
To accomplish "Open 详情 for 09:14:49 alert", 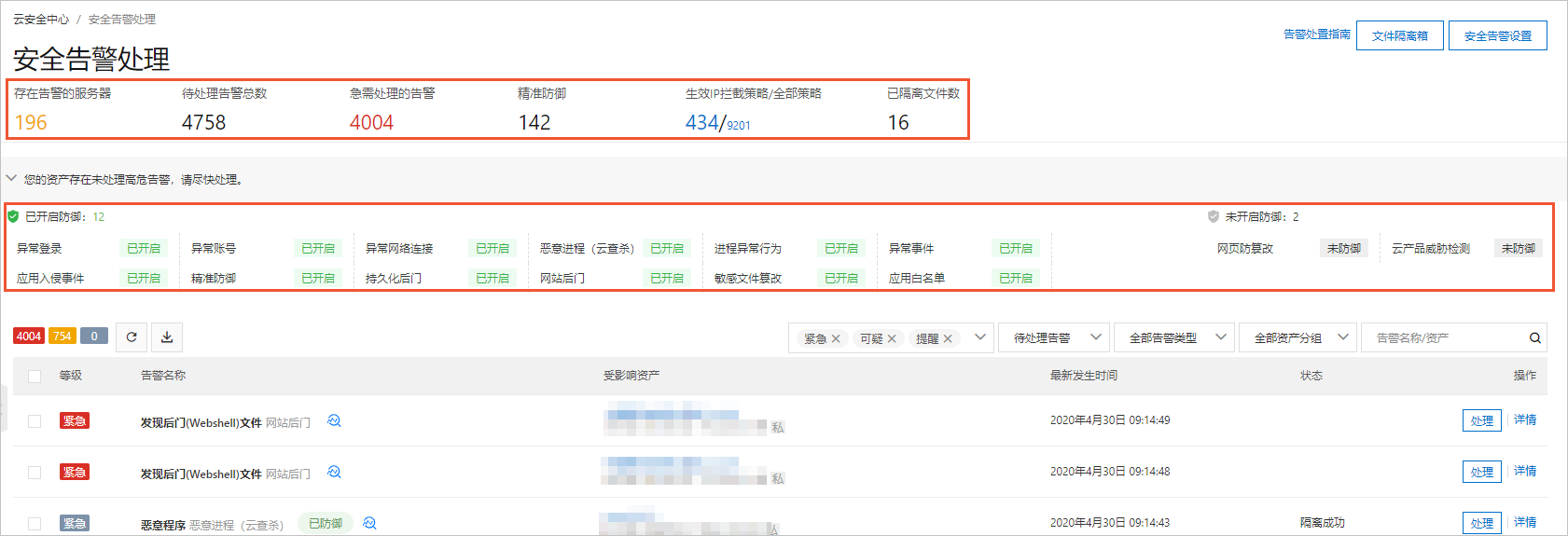I will tap(1525, 420).
